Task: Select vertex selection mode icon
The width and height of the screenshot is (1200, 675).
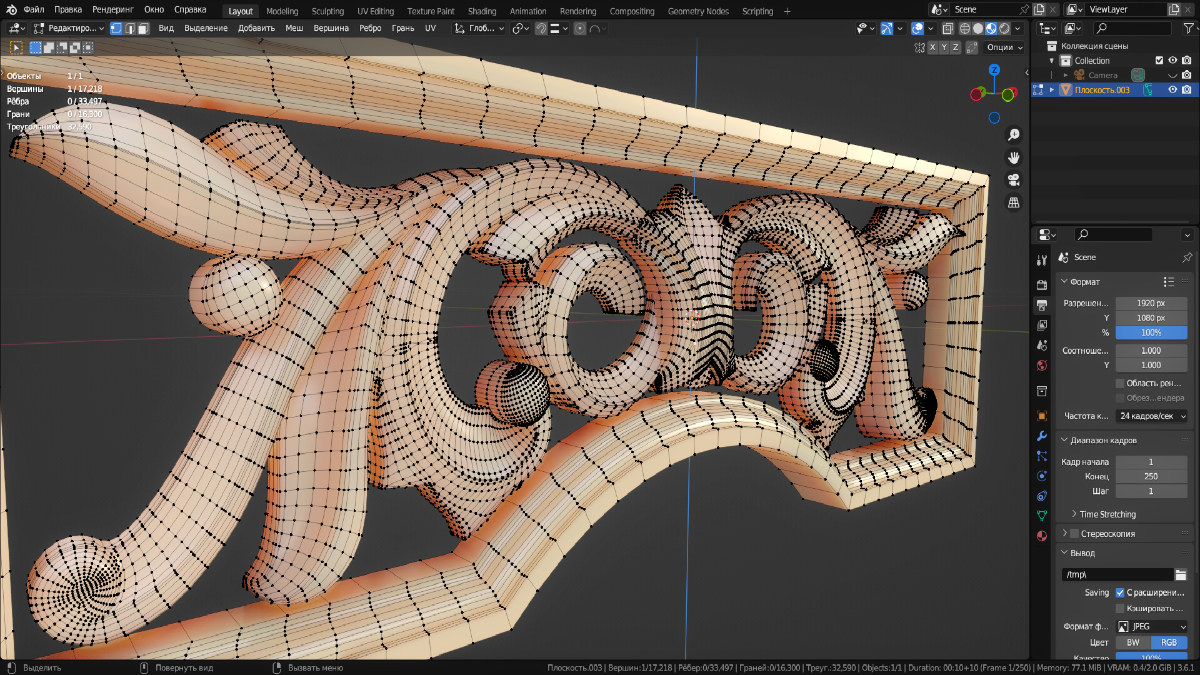Action: point(116,28)
